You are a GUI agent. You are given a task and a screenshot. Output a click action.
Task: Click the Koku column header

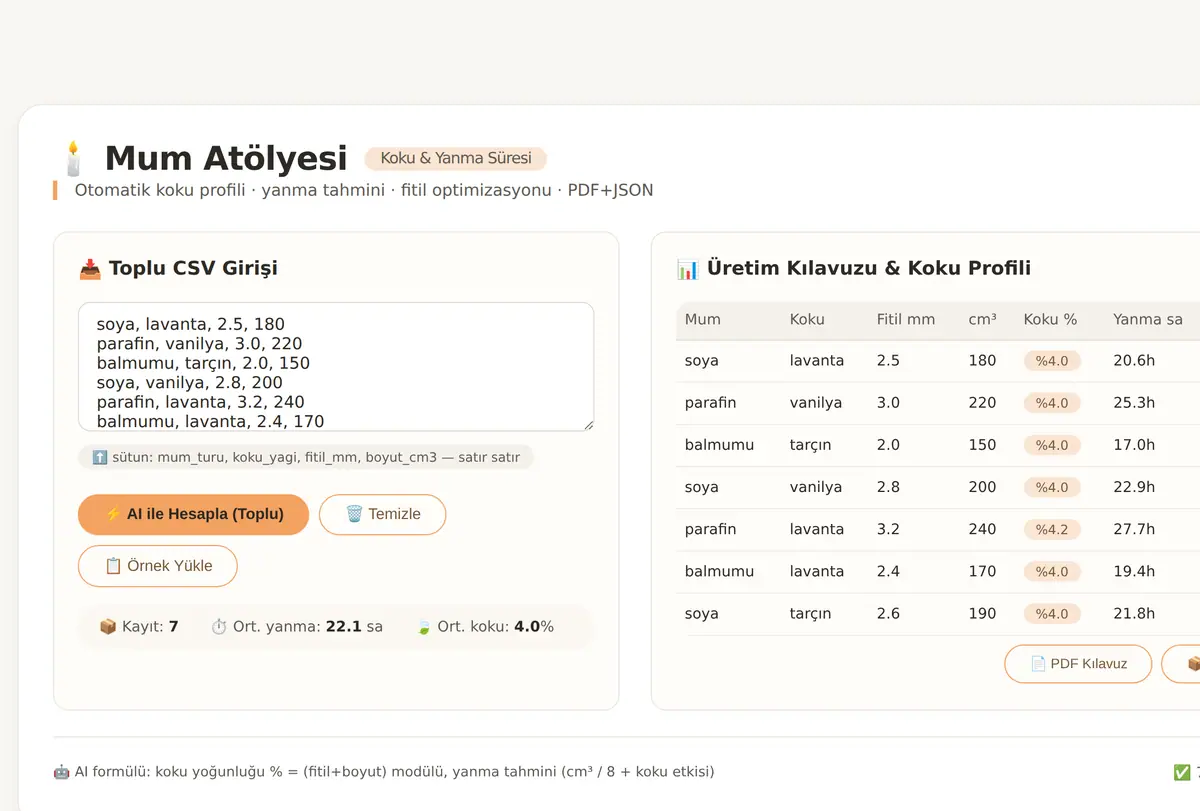coord(807,320)
